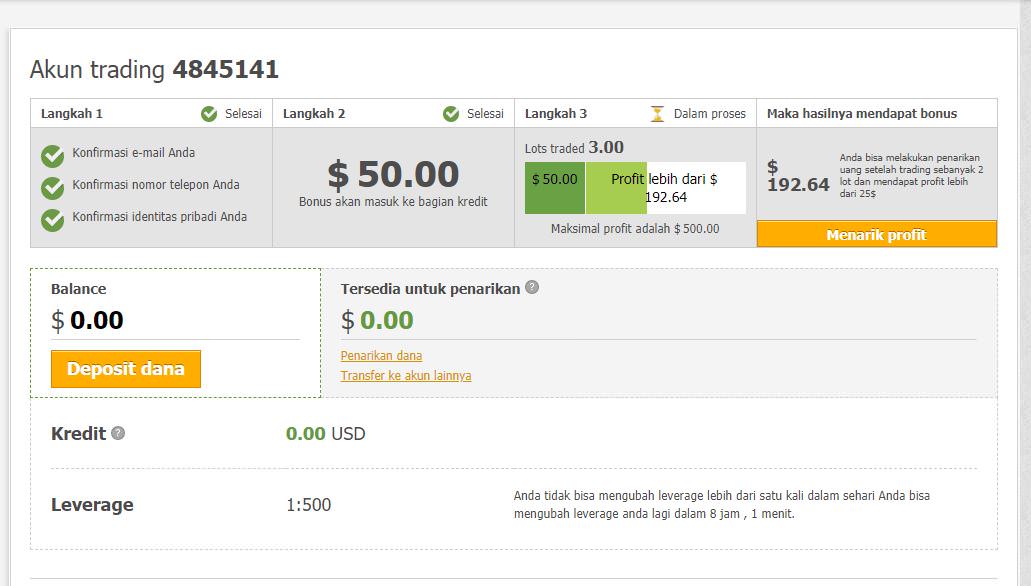Click the Selesai check icon on Langkah 2
The width and height of the screenshot is (1031, 586).
click(450, 113)
